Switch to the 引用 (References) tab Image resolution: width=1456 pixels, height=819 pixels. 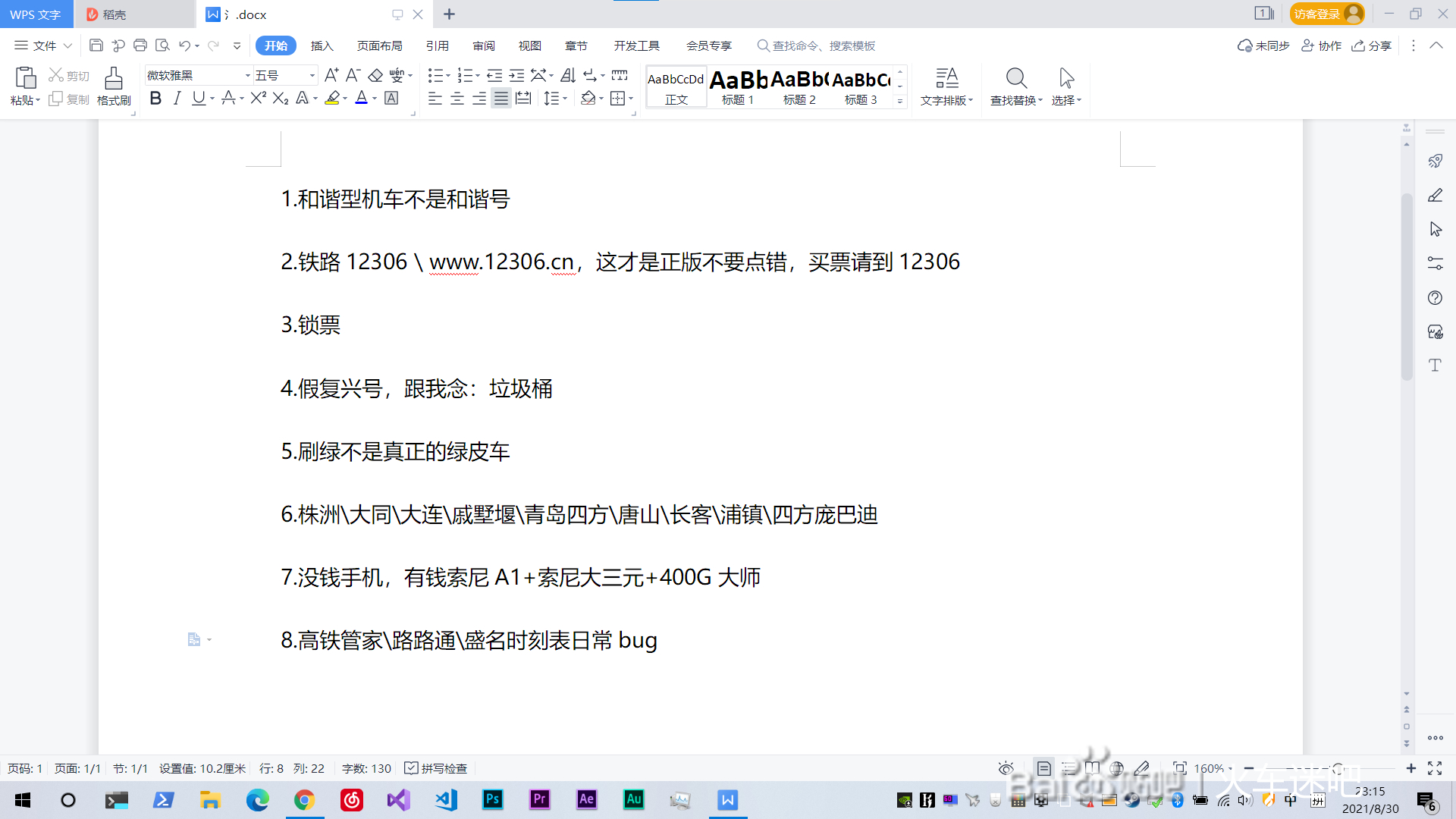[437, 45]
